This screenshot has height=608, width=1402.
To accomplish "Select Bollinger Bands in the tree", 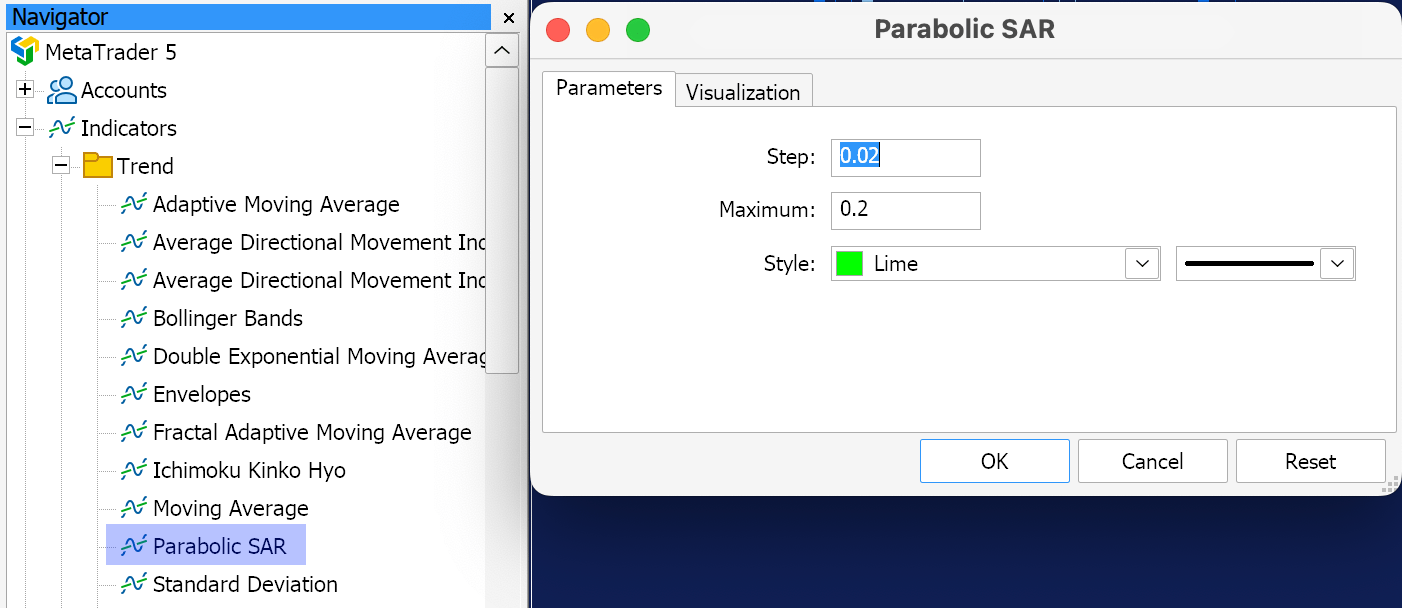I will [x=228, y=318].
